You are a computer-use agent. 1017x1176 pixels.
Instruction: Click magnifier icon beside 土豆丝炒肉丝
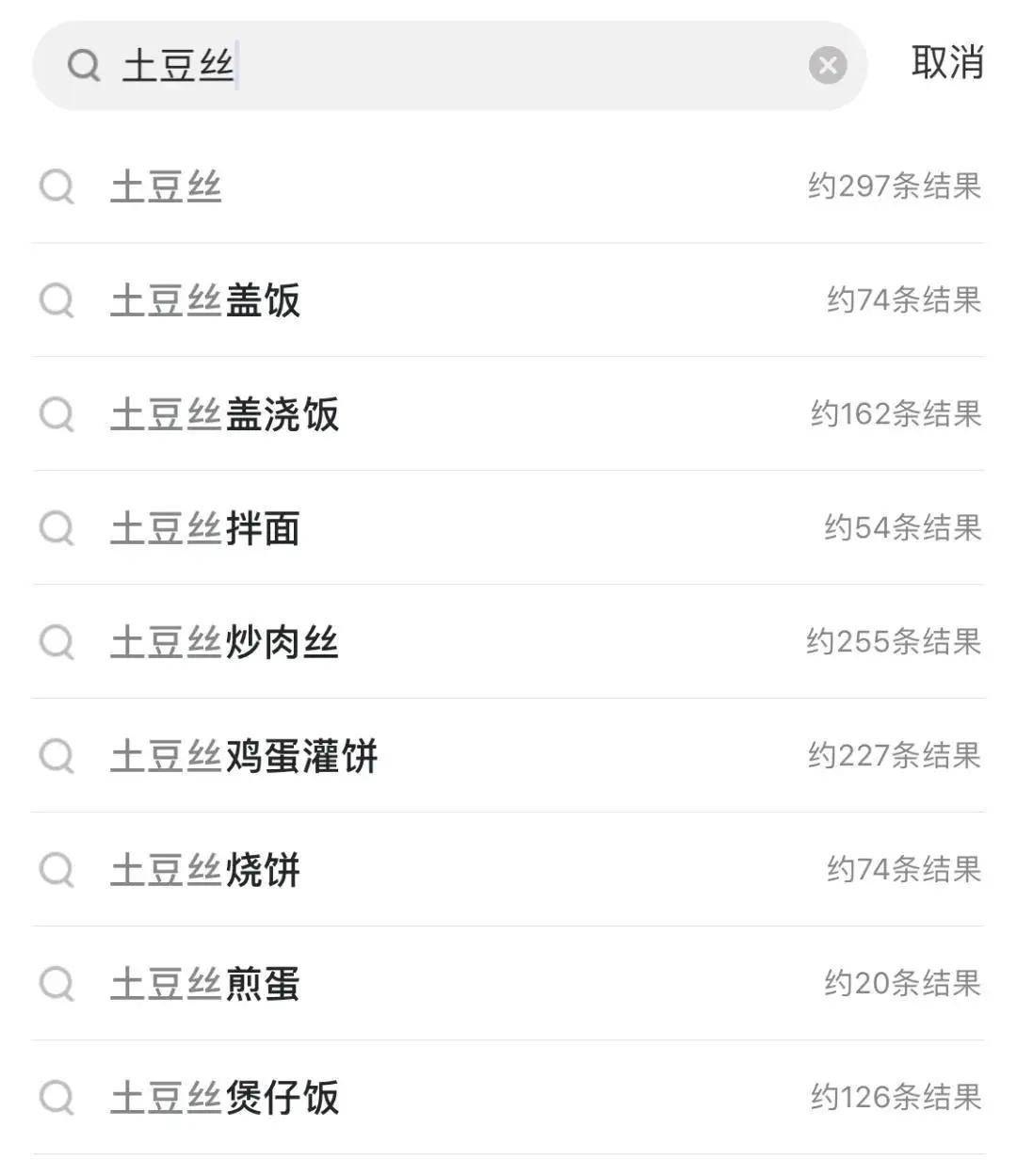coord(56,643)
